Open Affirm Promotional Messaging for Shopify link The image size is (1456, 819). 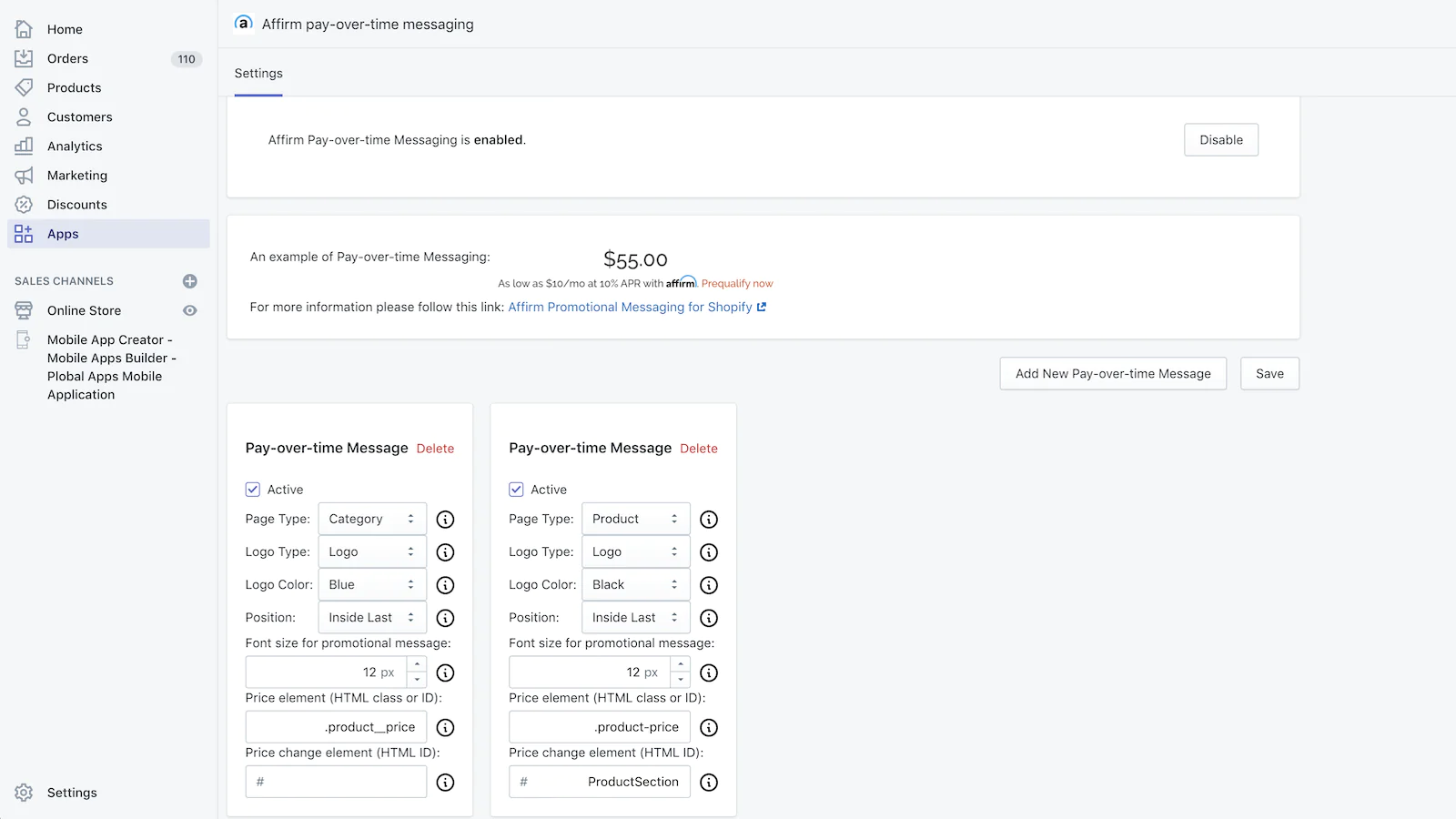click(x=637, y=307)
